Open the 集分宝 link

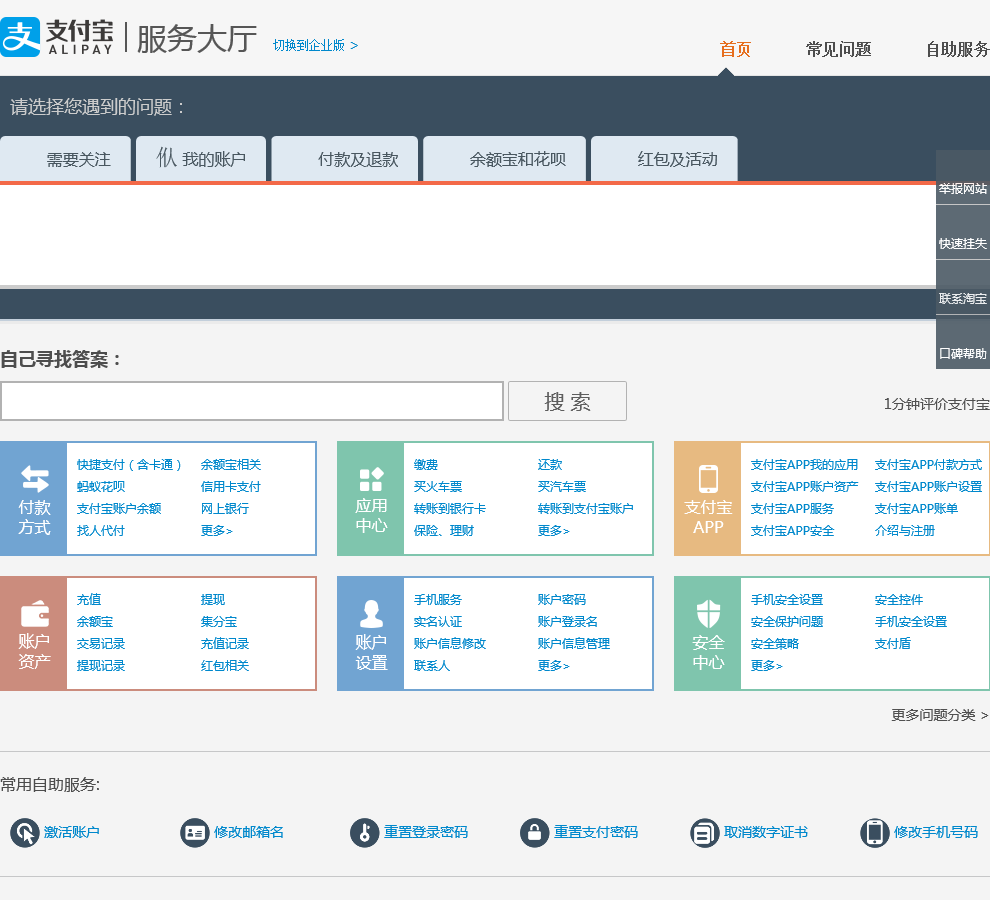pos(219,621)
